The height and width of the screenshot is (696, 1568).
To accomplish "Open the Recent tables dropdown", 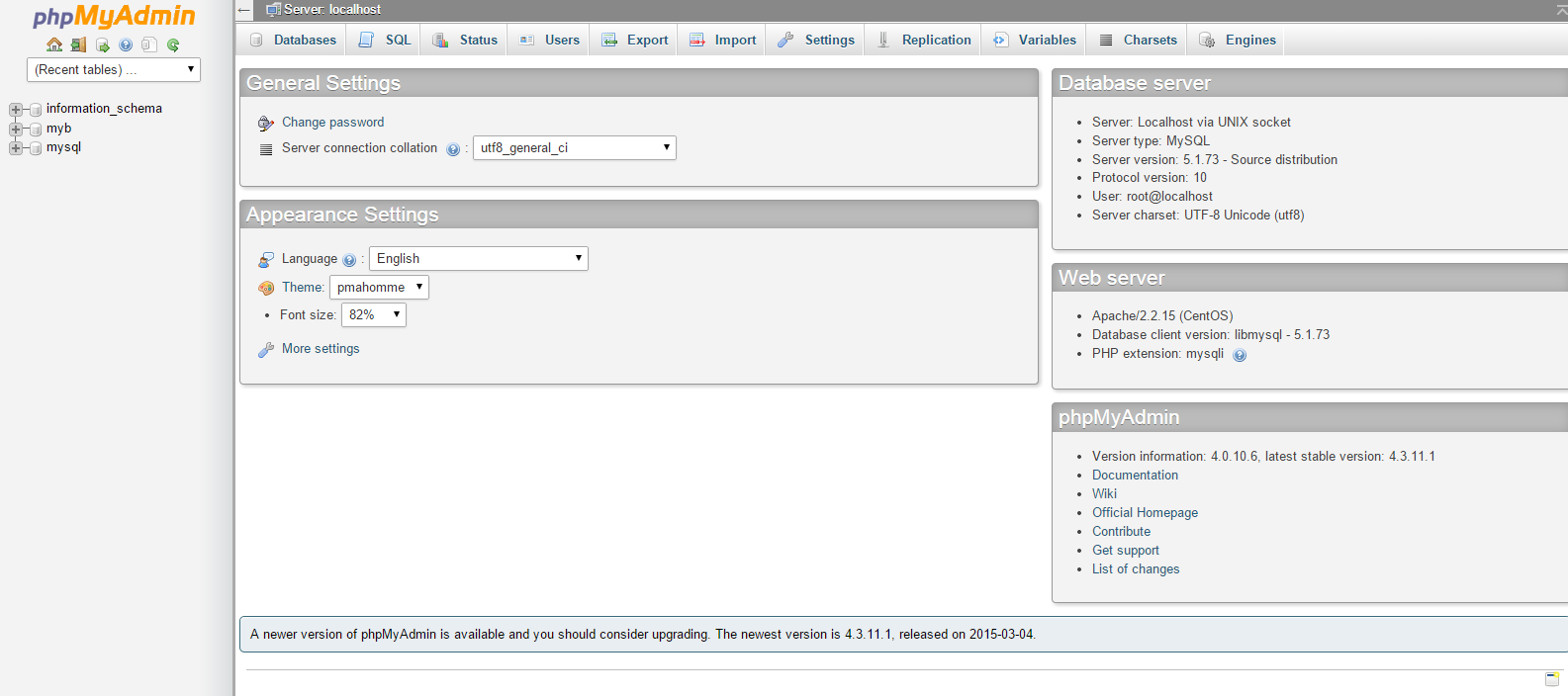I will tap(114, 70).
